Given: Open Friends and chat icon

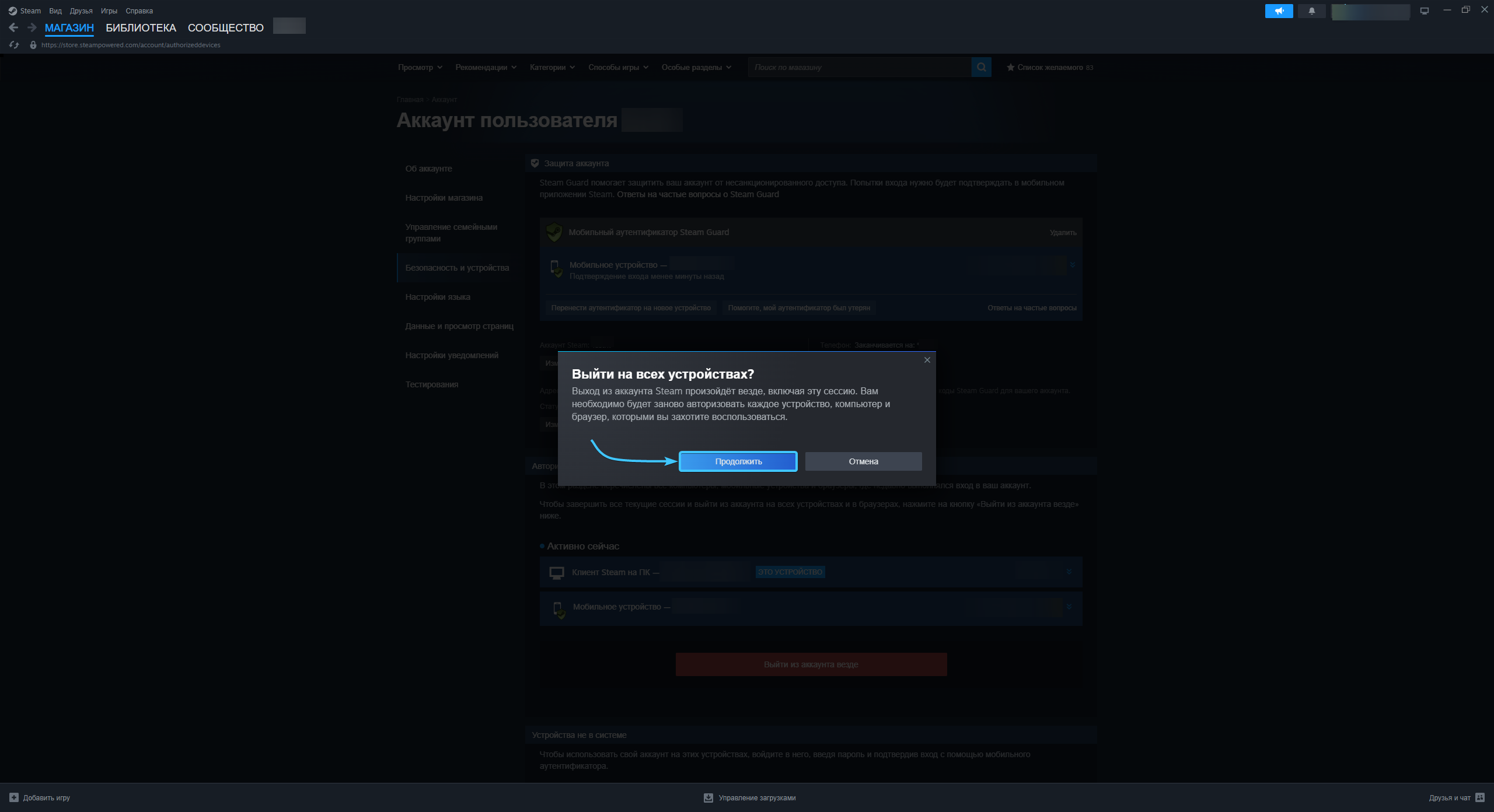Looking at the screenshot, I should [x=1480, y=797].
